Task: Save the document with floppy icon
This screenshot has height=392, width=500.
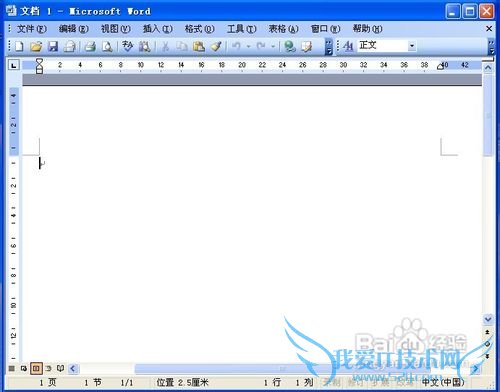Action: coord(53,46)
